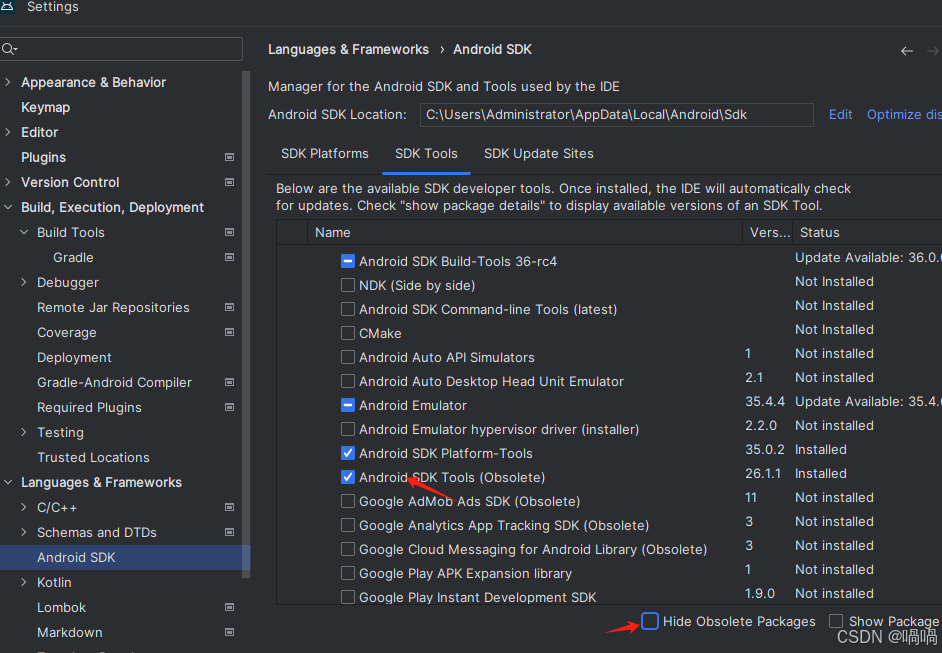The image size is (942, 653).
Task: Click the project-level icon beside Version Control
Action: (229, 182)
